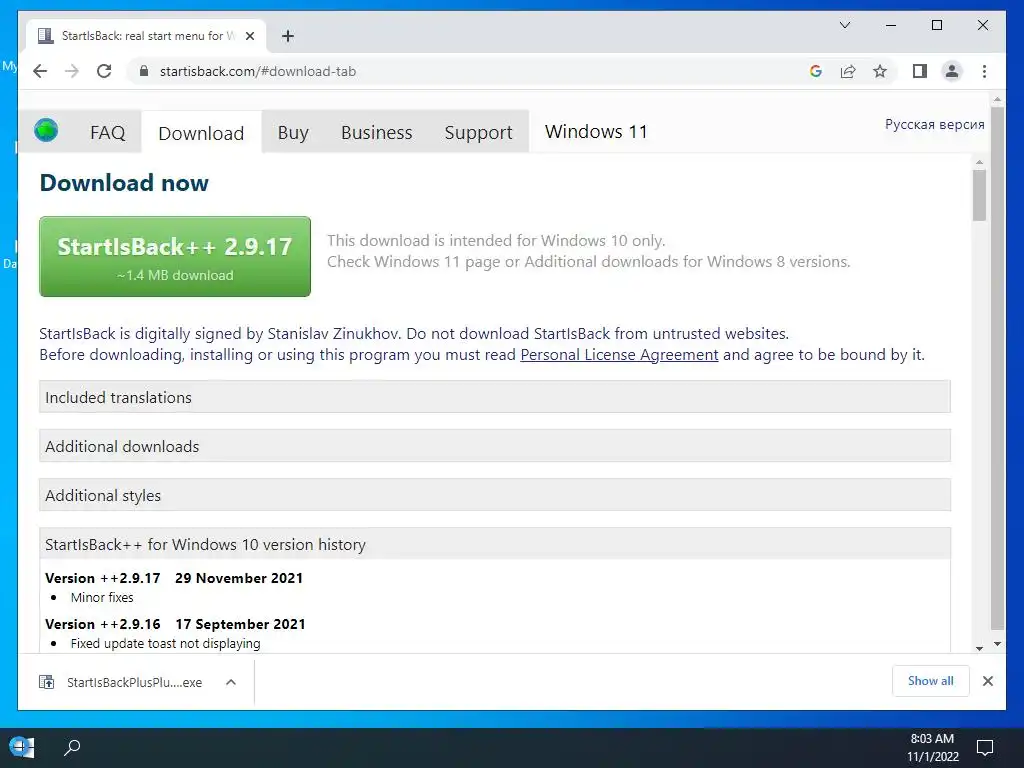The height and width of the screenshot is (768, 1024).
Task: Click the Download now heading
Action: pyautogui.click(x=124, y=183)
